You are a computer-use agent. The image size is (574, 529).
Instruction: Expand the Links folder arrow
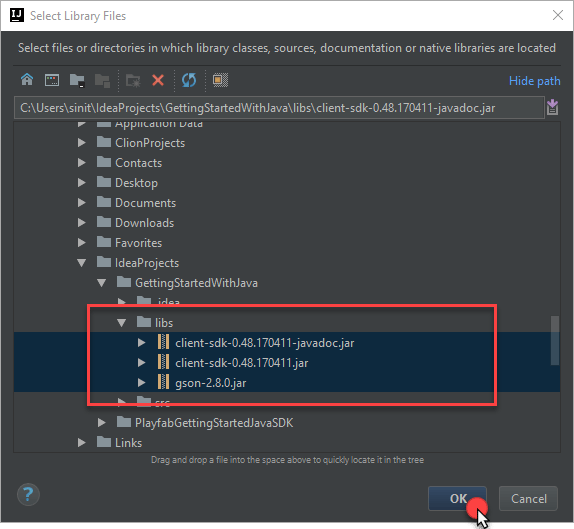click(x=82, y=443)
